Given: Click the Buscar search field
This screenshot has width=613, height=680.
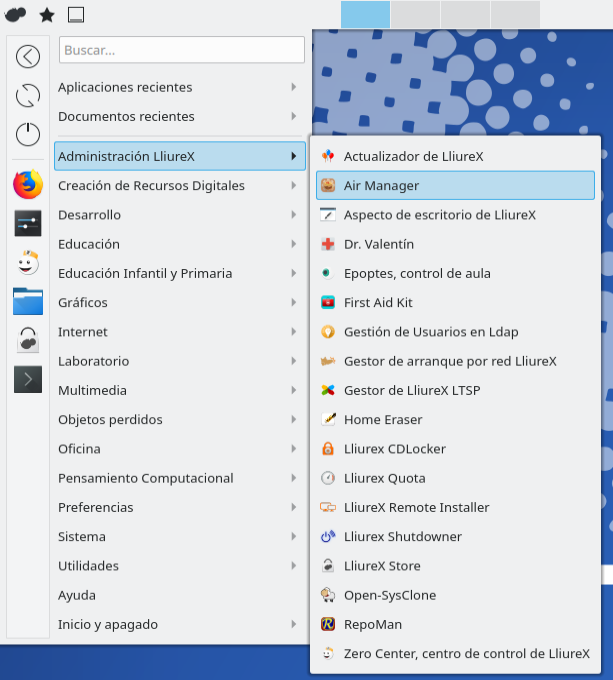Looking at the screenshot, I should coord(182,50).
